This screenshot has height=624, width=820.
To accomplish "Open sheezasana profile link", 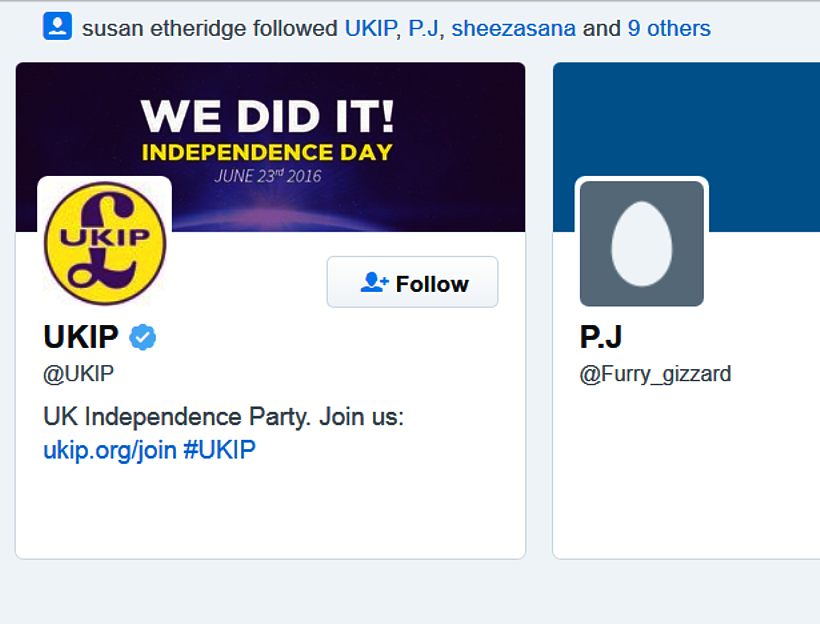I will (x=513, y=28).
